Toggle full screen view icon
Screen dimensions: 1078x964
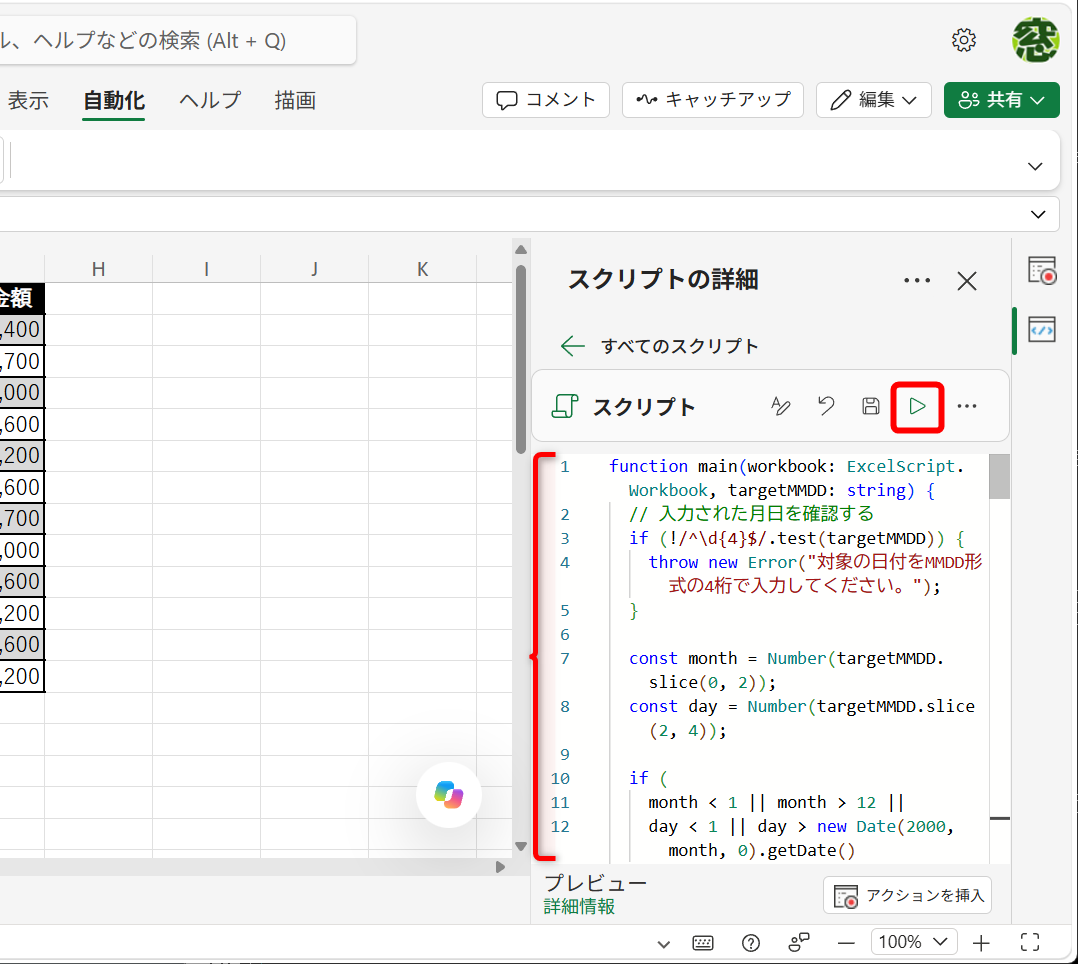click(x=1030, y=943)
